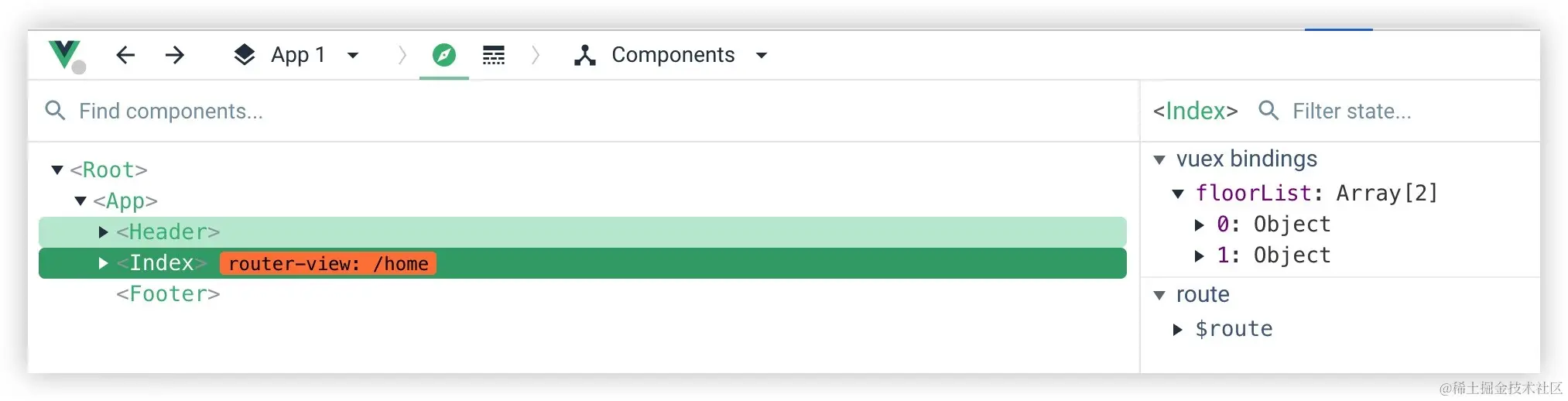Collapse the App component node
Image resolution: width=1568 pixels, height=401 pixels.
tap(80, 201)
